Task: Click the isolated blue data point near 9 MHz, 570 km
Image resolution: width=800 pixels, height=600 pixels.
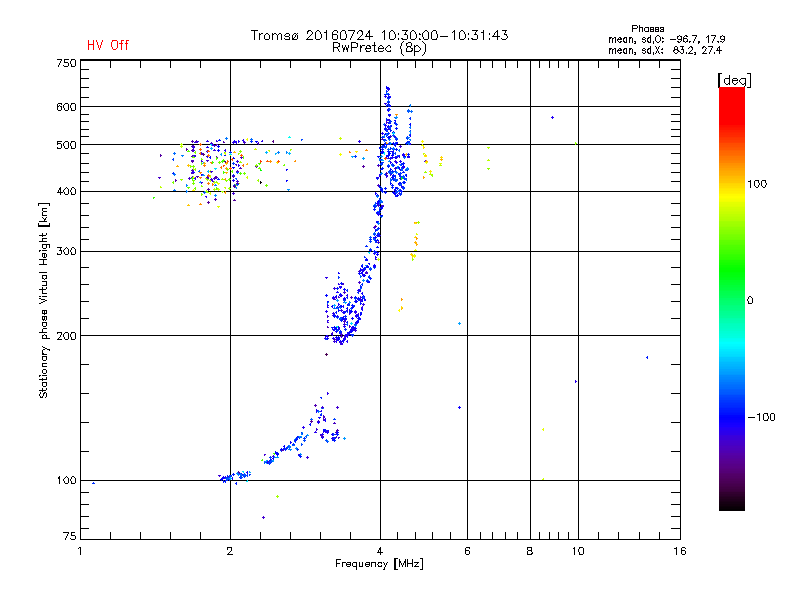Action: (x=553, y=118)
